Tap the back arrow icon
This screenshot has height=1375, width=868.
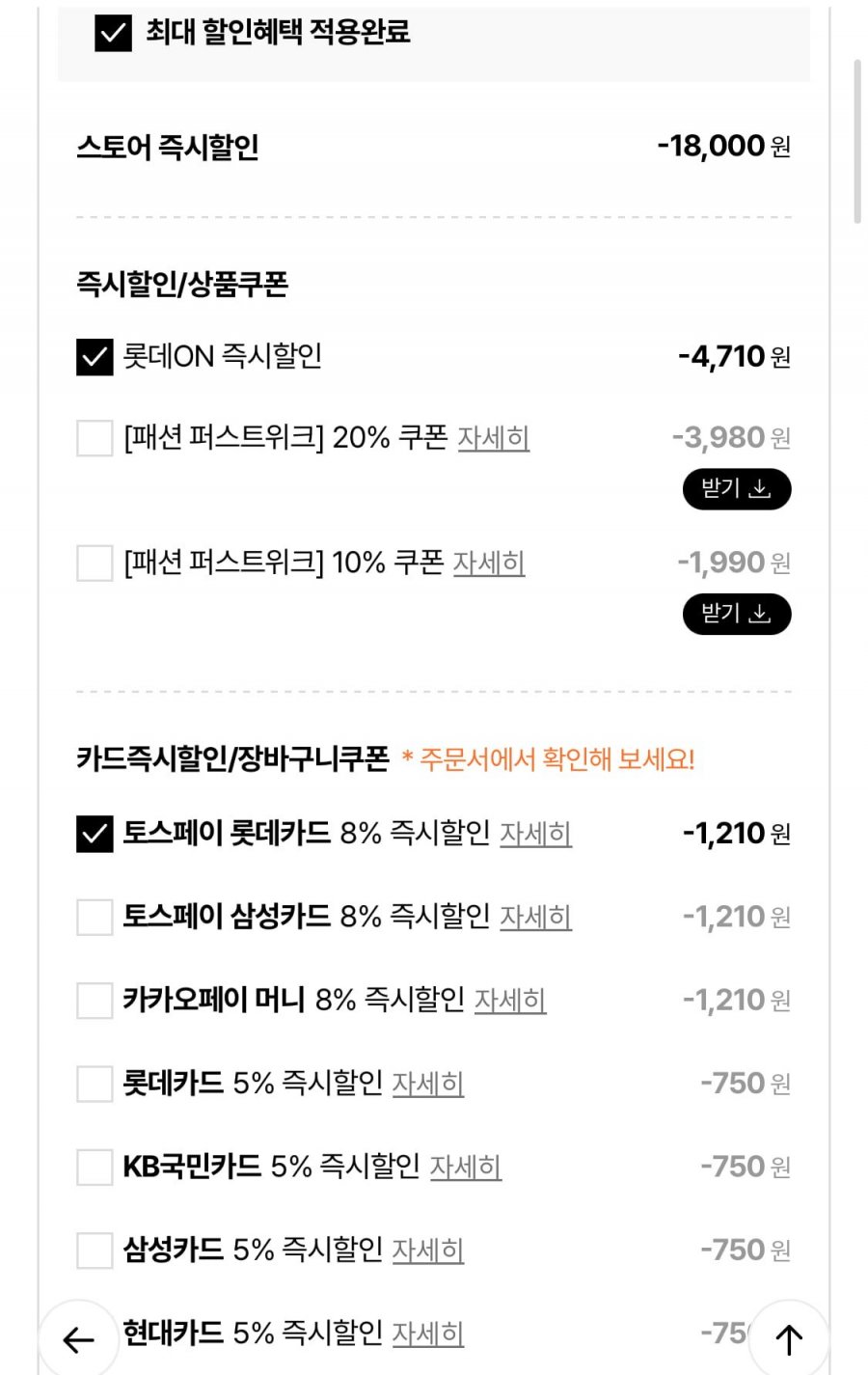[x=78, y=1338]
